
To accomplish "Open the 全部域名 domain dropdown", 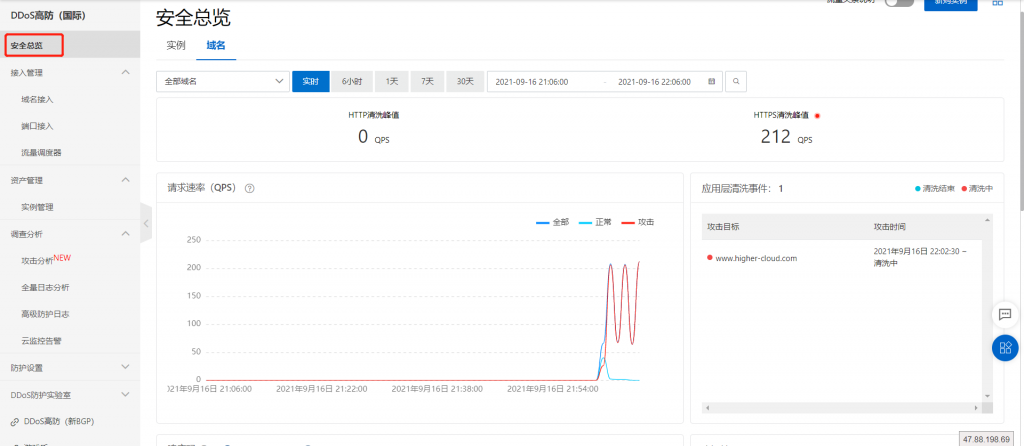I will point(223,82).
